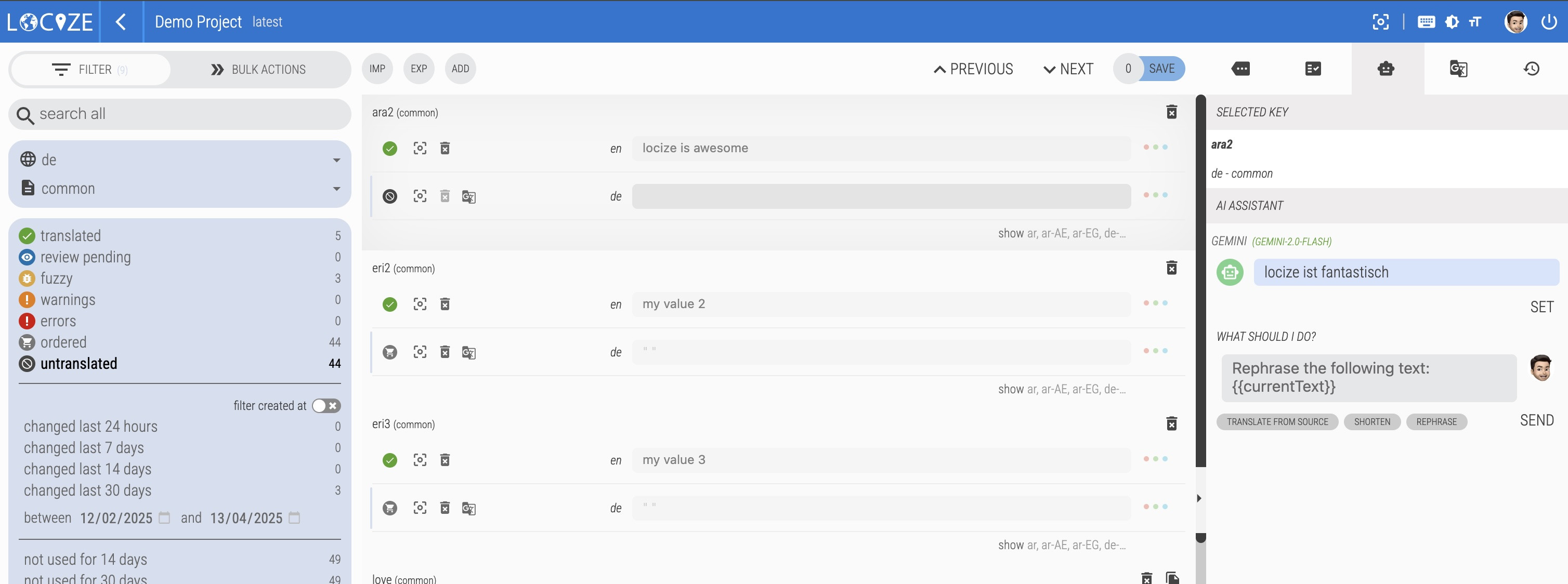Toggle the untranslated status filter

click(79, 364)
